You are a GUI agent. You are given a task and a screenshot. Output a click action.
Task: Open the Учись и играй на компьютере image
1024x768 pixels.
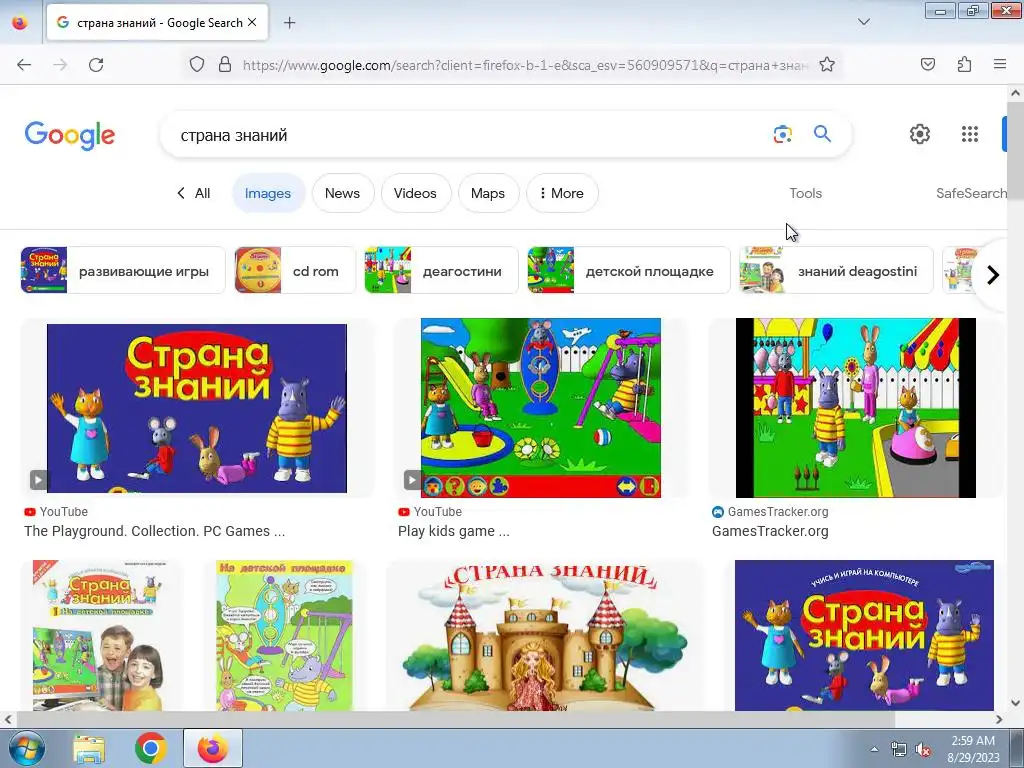click(864, 635)
